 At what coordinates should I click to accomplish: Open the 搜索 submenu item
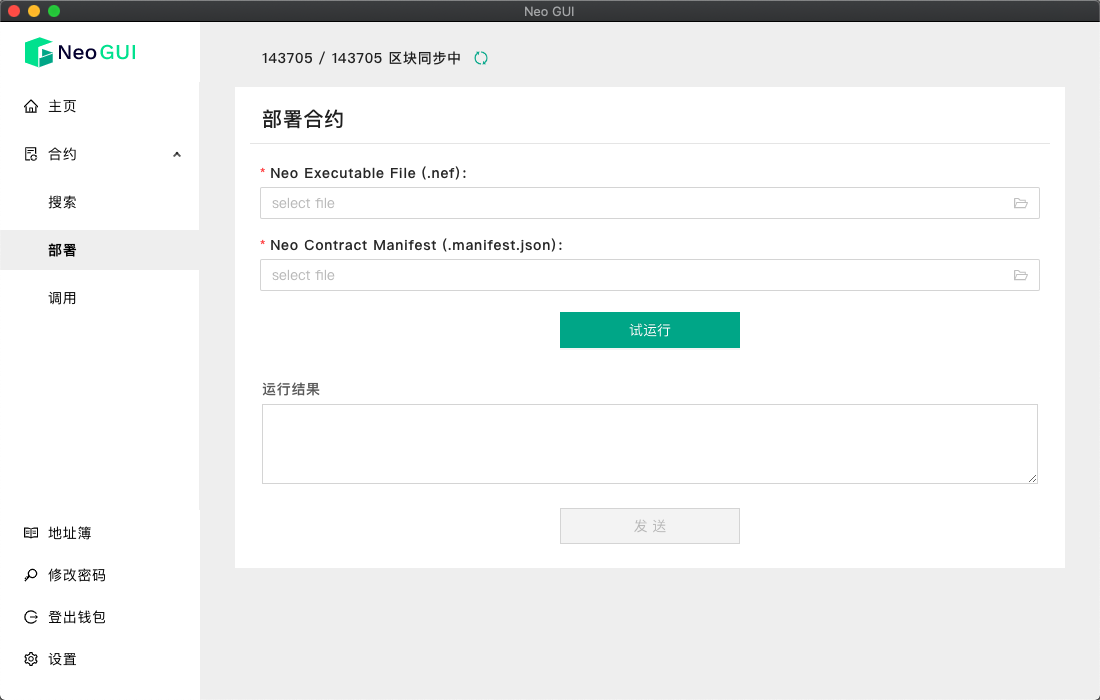coord(62,202)
